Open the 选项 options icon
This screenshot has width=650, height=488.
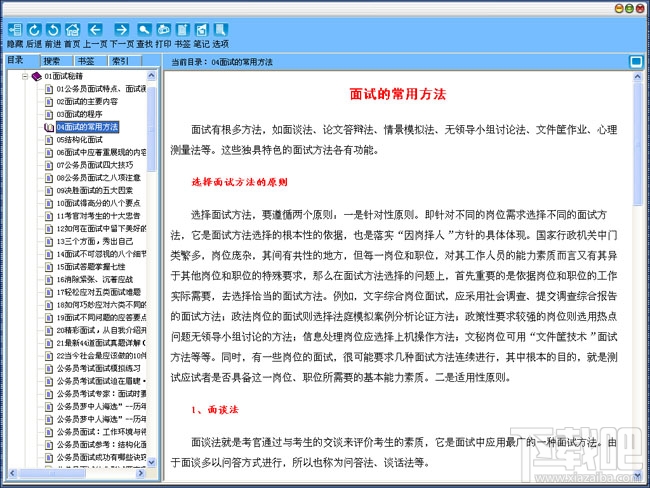221,30
